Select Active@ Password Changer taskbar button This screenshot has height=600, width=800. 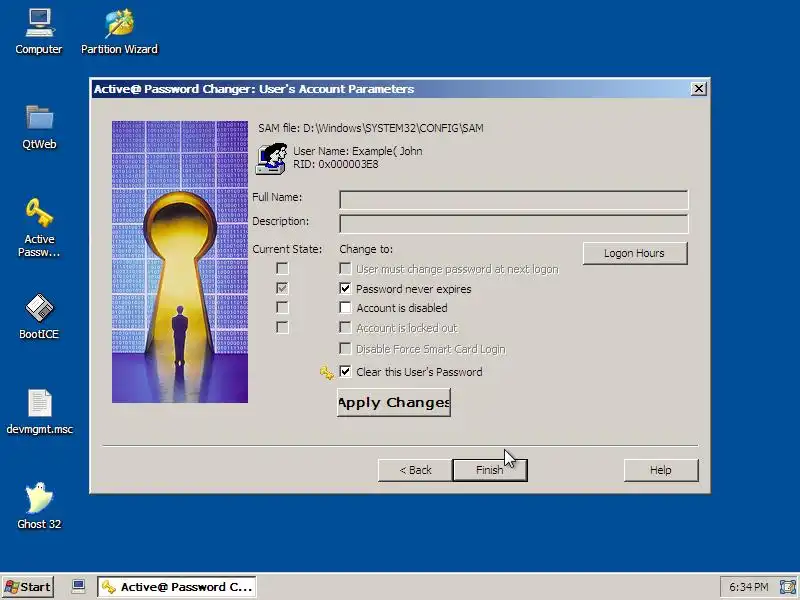(177, 587)
